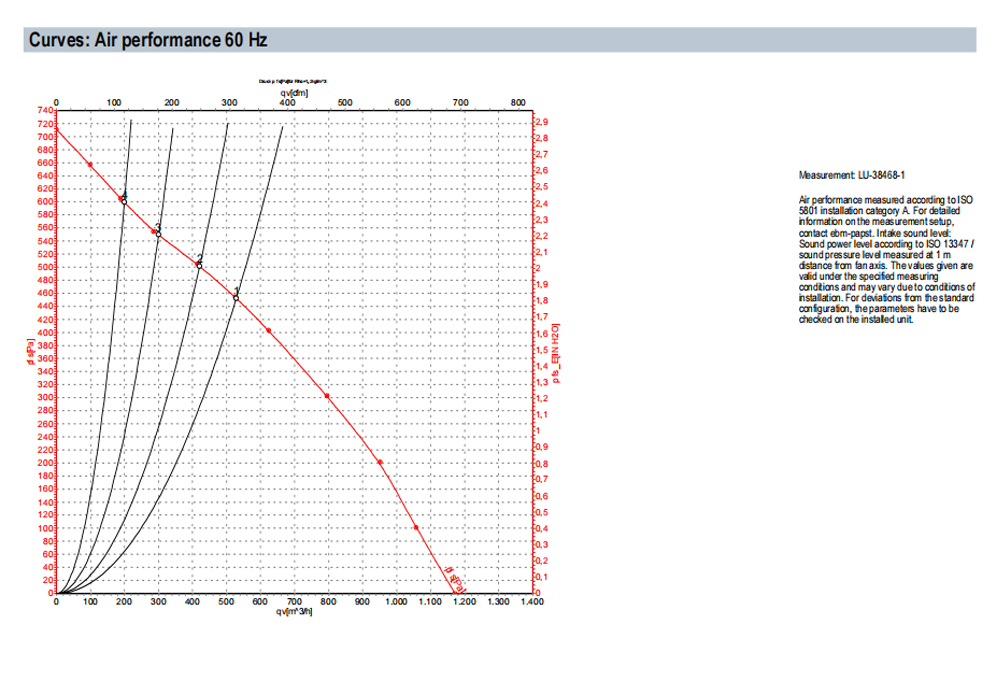Viewport: 1000px width, 674px height.
Task: Click "400" on the top cfm axis
Action: [288, 103]
